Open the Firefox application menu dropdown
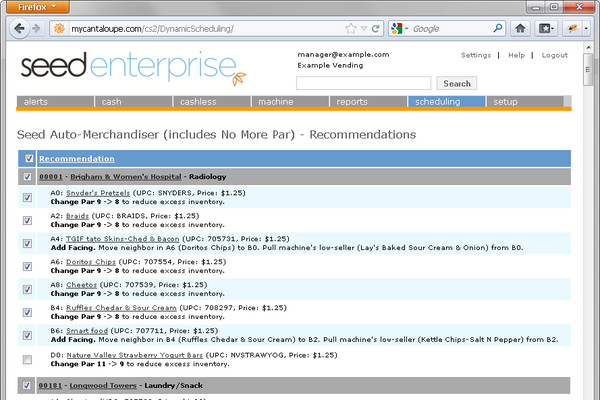This screenshot has width=600, height=400. pyautogui.click(x=41, y=7)
